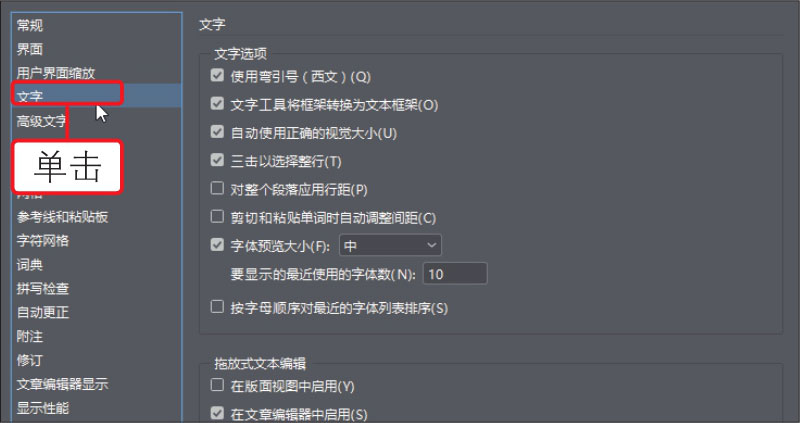Select 常规 in the preferences list
Screen dimensions: 800x423
30,25
